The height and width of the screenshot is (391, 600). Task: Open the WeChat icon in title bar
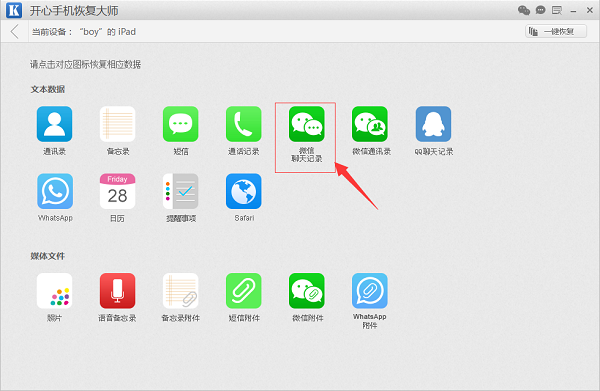(524, 10)
